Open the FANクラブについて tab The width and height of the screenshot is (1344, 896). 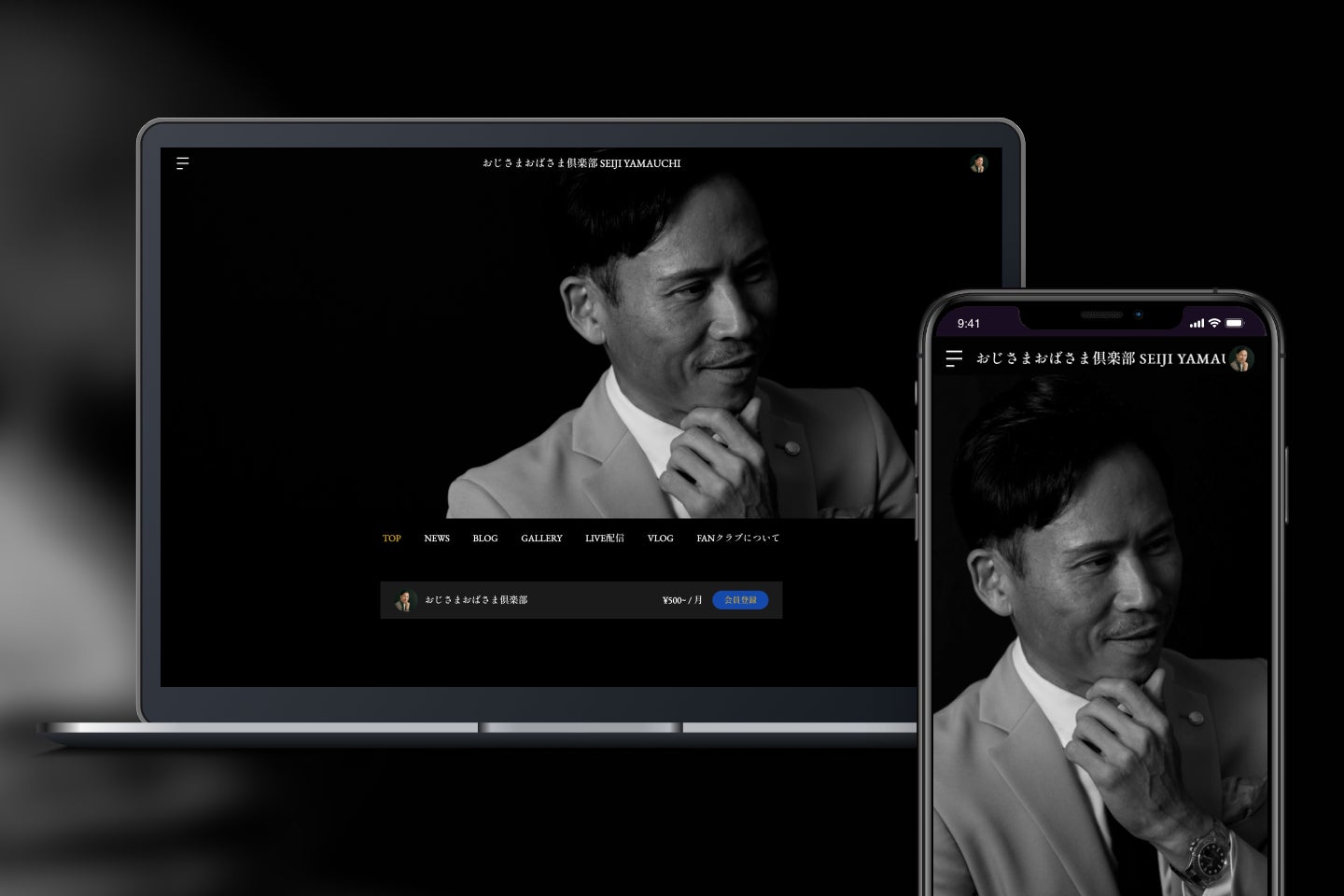click(737, 539)
